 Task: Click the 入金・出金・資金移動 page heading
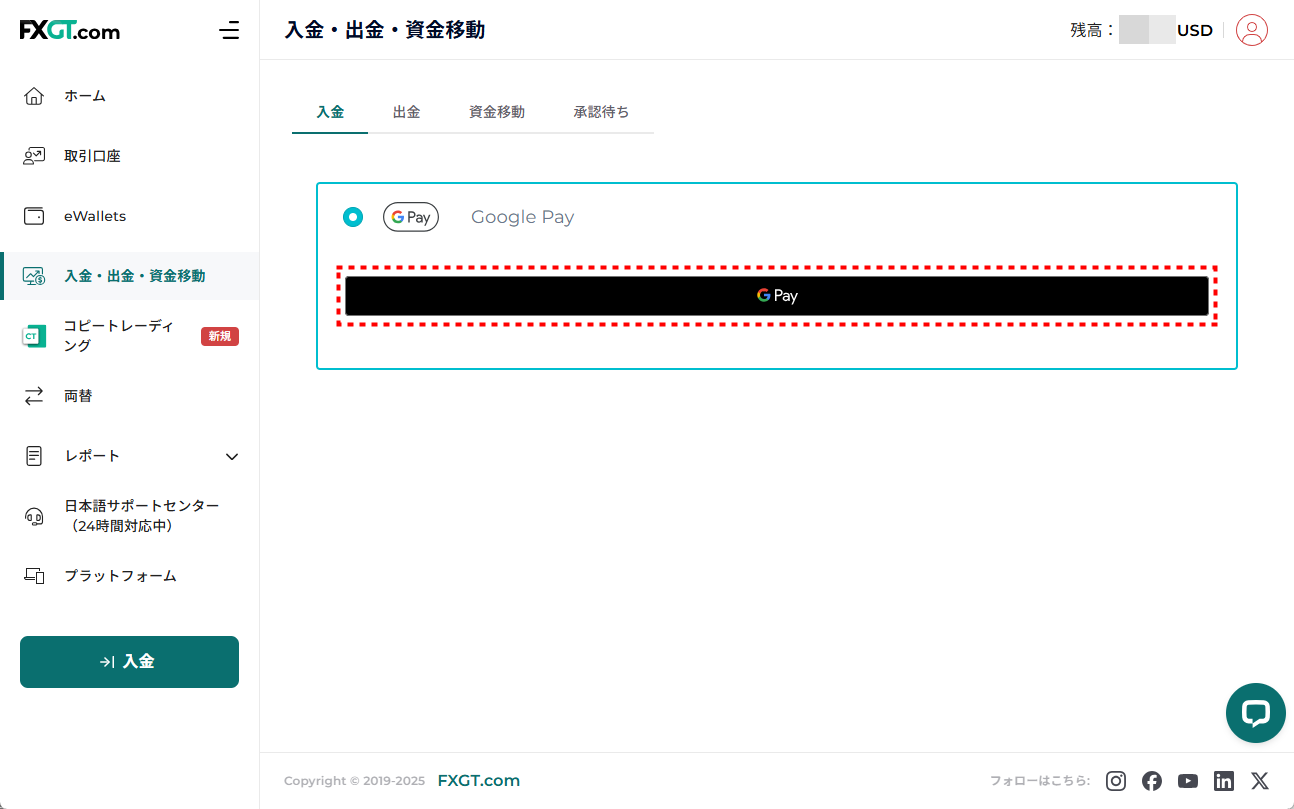(385, 30)
